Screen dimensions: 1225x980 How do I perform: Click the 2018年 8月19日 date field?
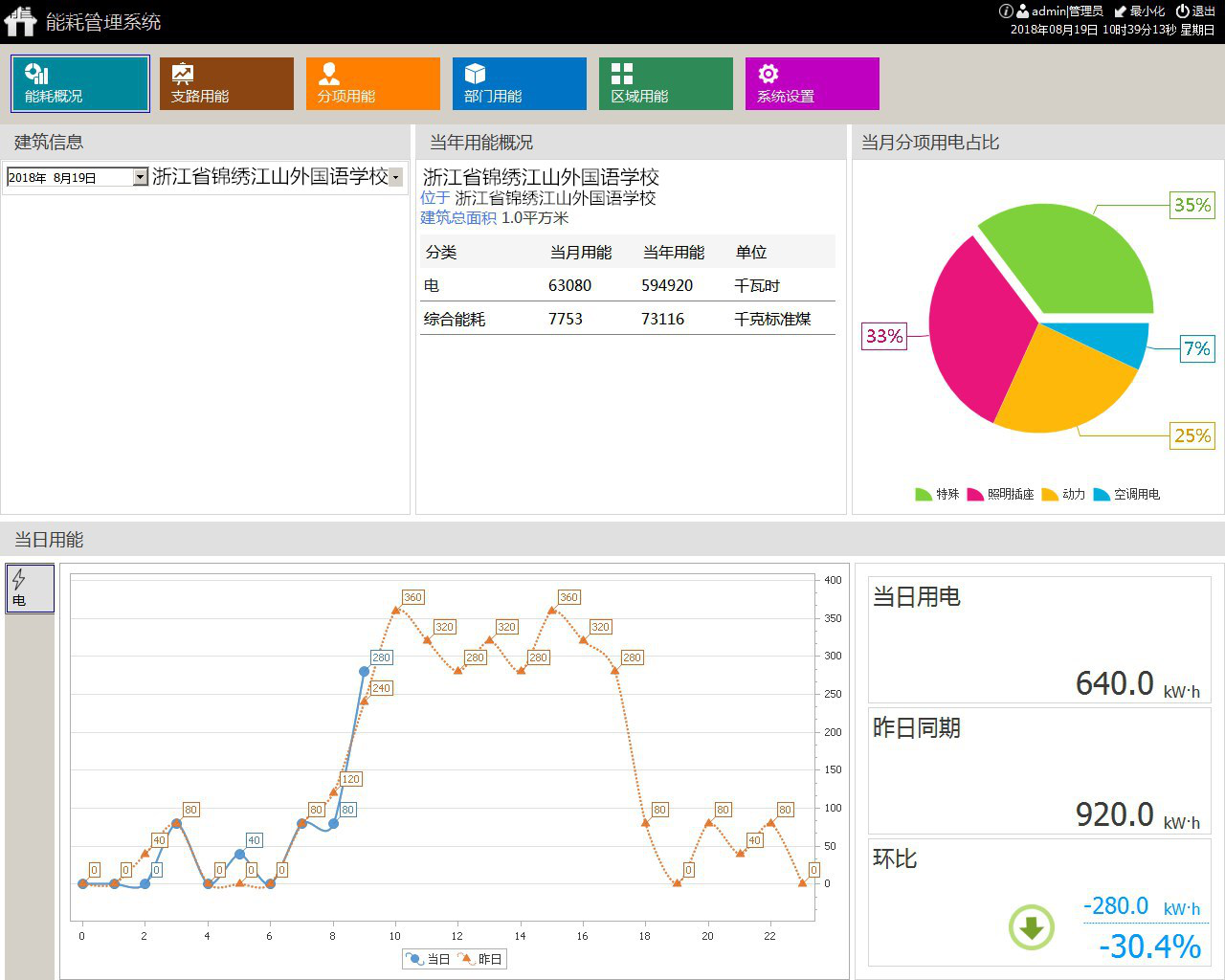click(x=67, y=178)
